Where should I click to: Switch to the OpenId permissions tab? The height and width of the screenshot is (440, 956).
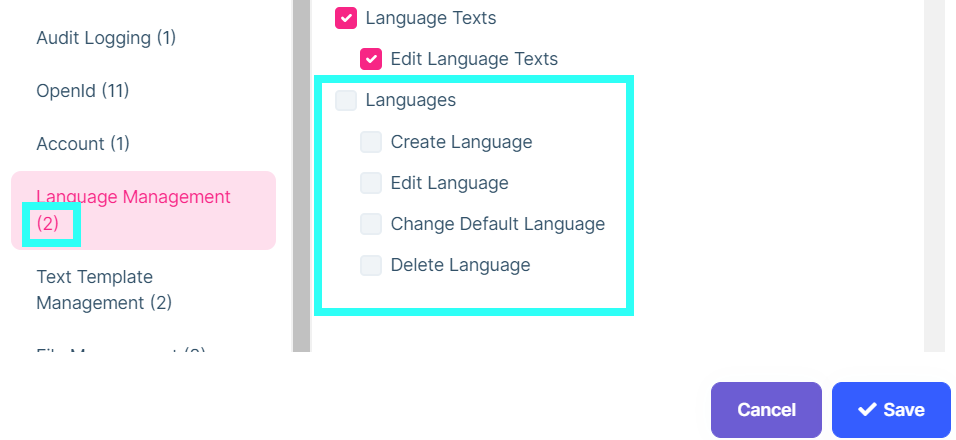click(83, 91)
